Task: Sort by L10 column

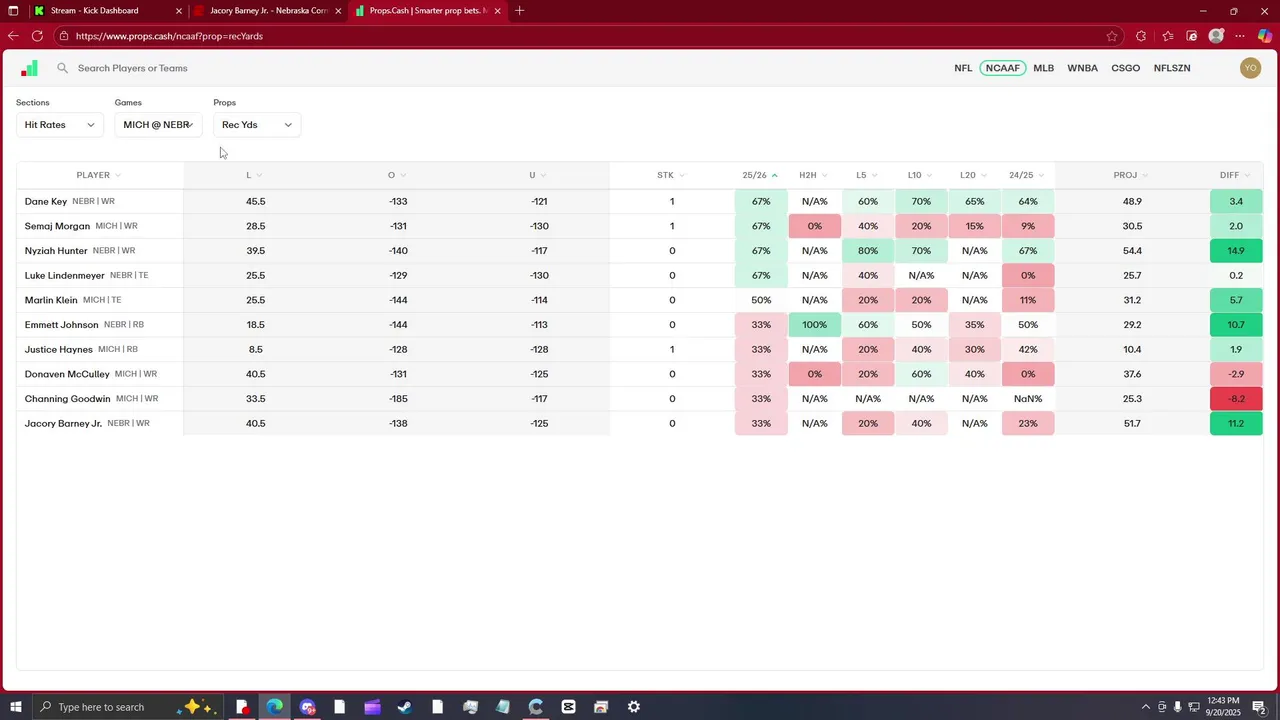Action: click(x=920, y=175)
